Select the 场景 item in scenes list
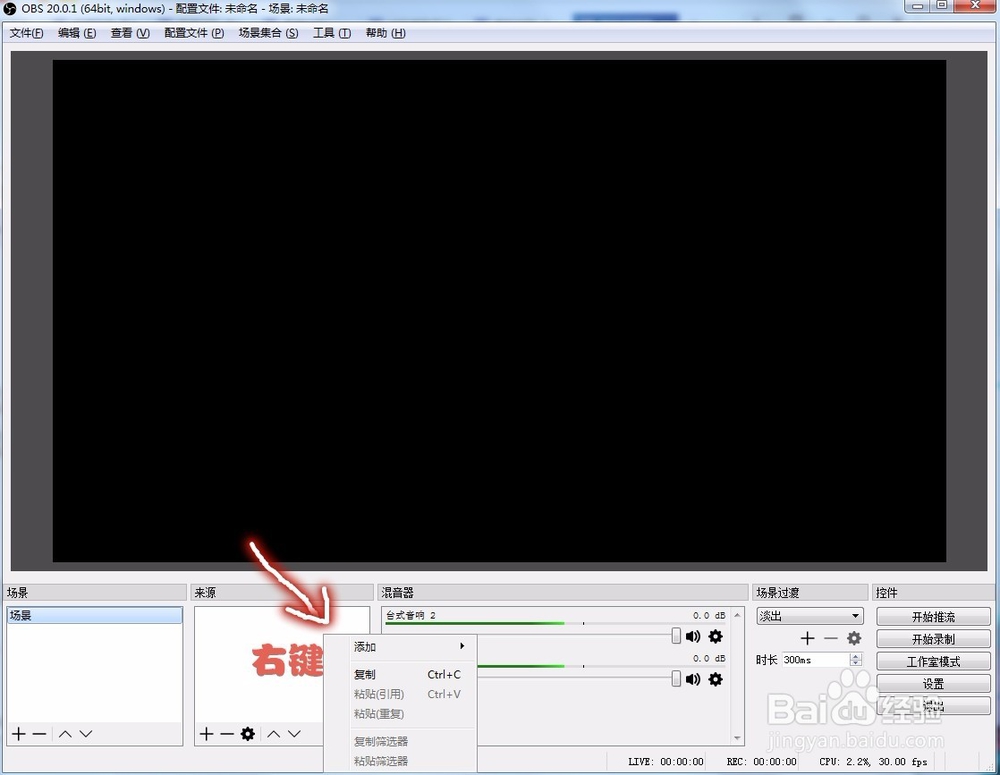The height and width of the screenshot is (775, 1000). click(94, 616)
